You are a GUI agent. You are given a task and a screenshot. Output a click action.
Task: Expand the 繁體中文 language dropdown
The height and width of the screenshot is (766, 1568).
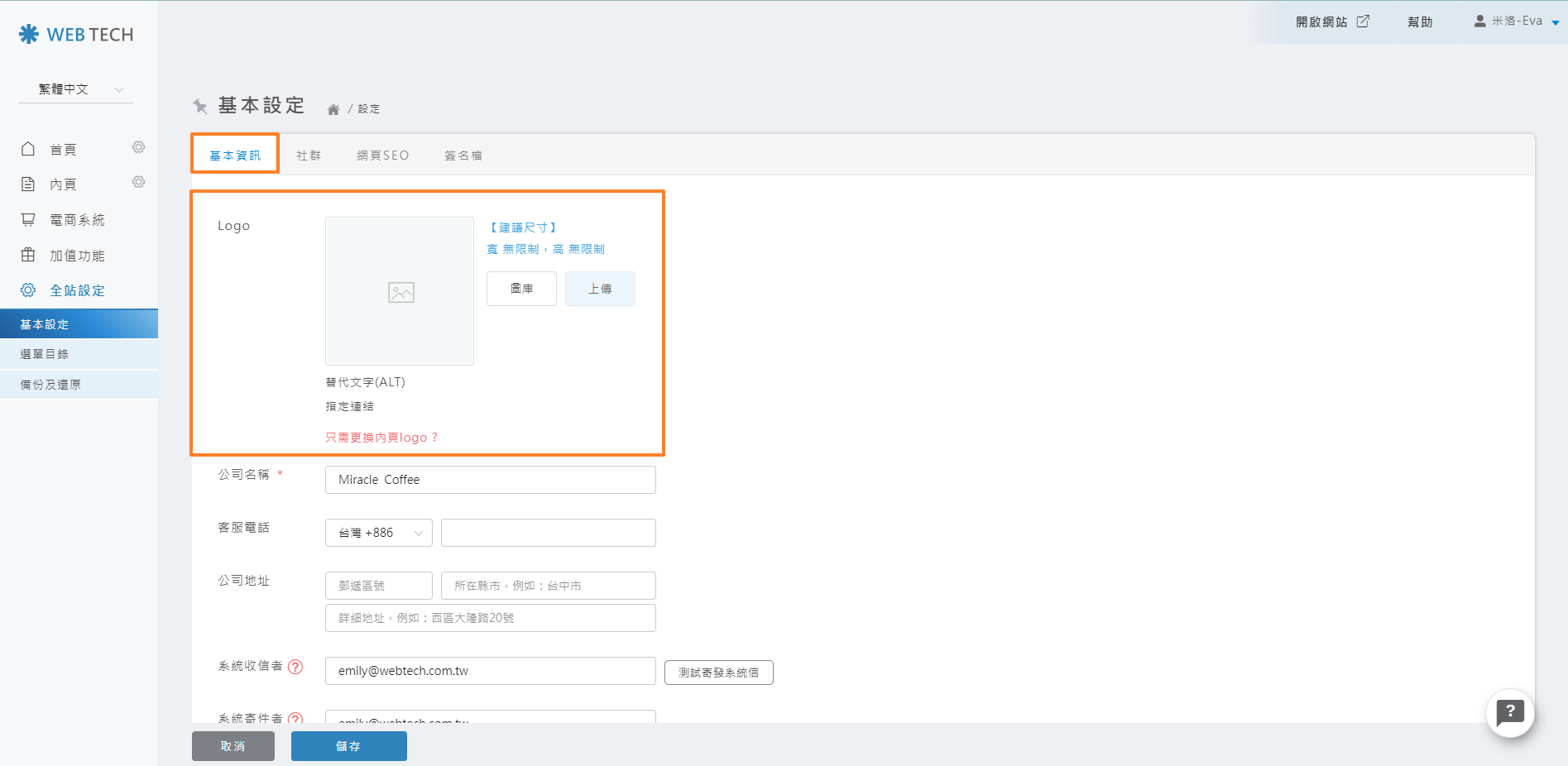pyautogui.click(x=76, y=89)
